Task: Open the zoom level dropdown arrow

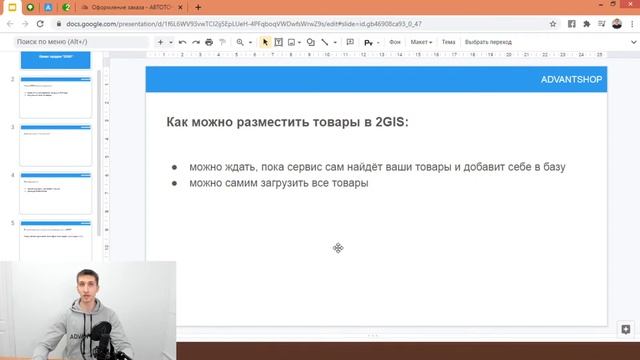Action: click(250, 42)
